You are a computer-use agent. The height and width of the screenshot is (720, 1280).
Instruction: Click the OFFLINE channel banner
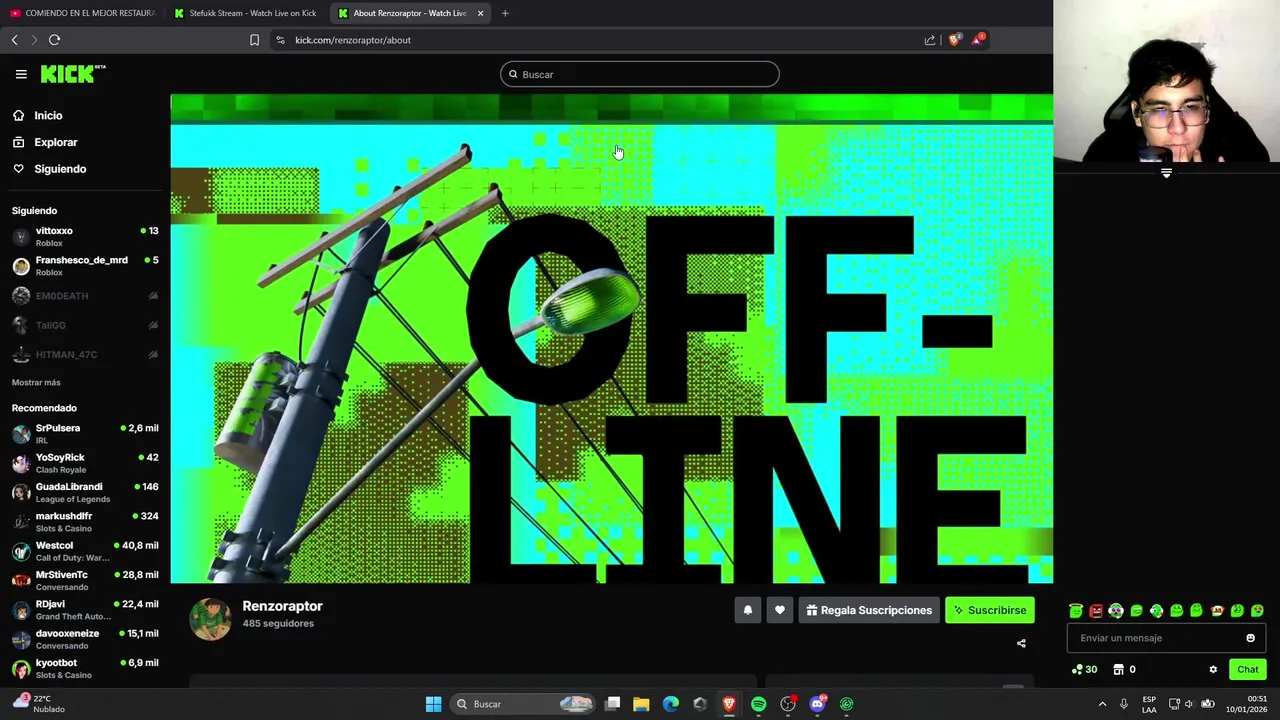(611, 339)
